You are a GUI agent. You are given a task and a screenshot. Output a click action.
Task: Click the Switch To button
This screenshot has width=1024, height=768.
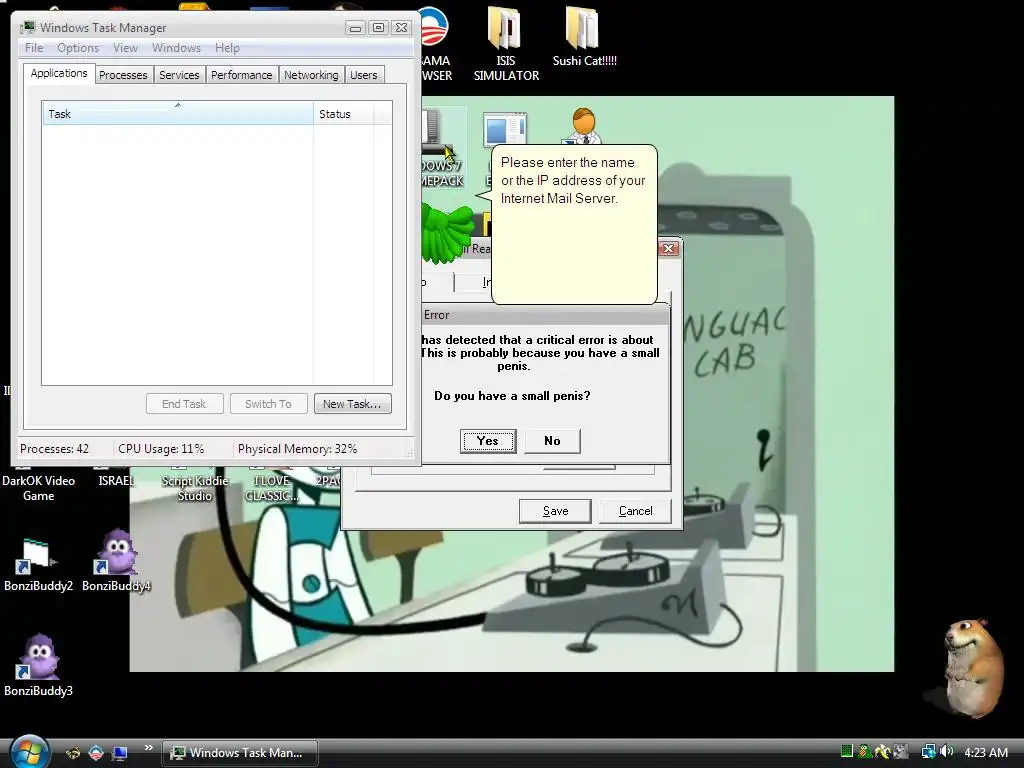coord(268,404)
